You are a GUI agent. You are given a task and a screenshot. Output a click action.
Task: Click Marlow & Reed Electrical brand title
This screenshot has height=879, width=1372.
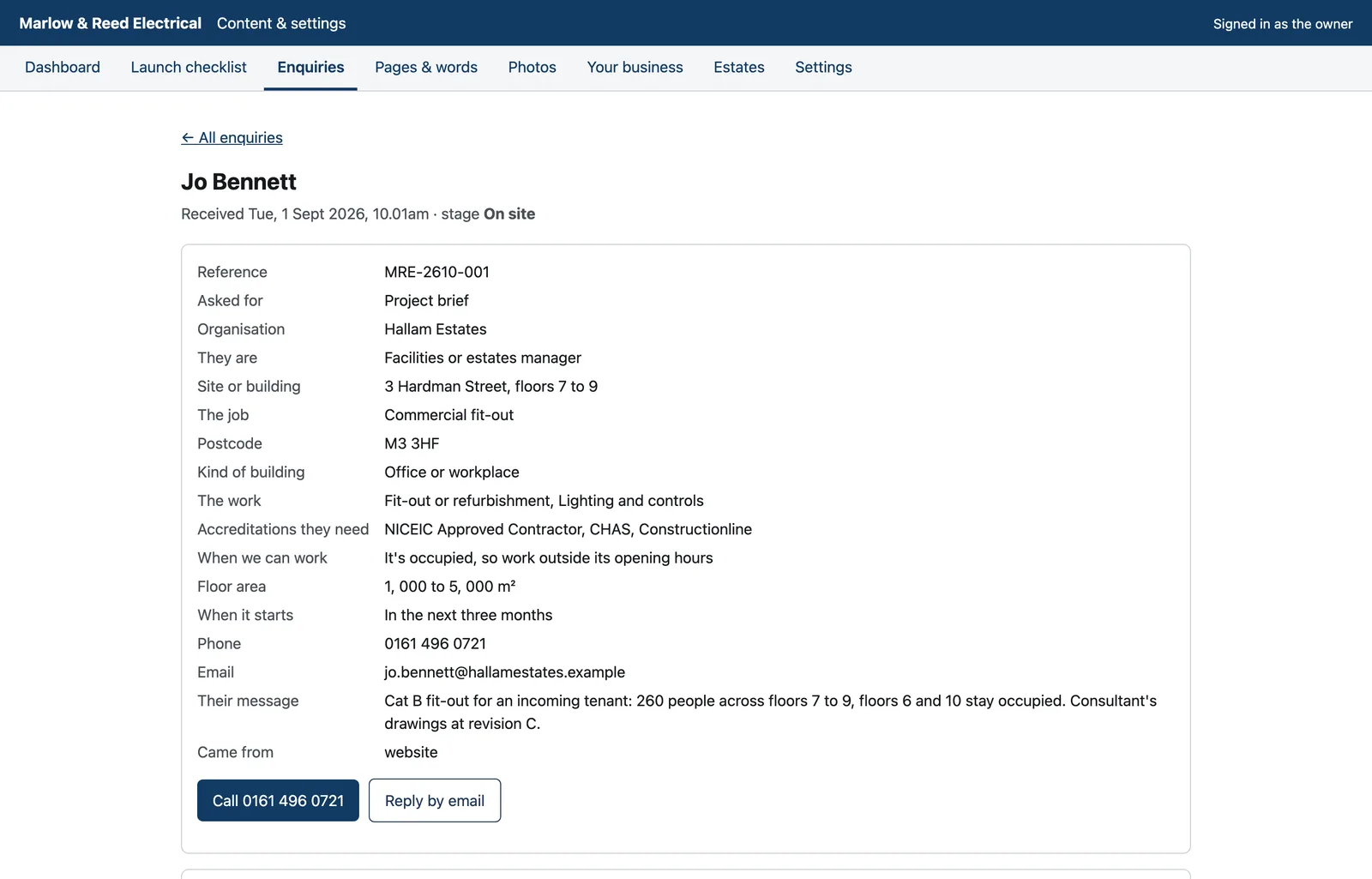[x=111, y=23]
